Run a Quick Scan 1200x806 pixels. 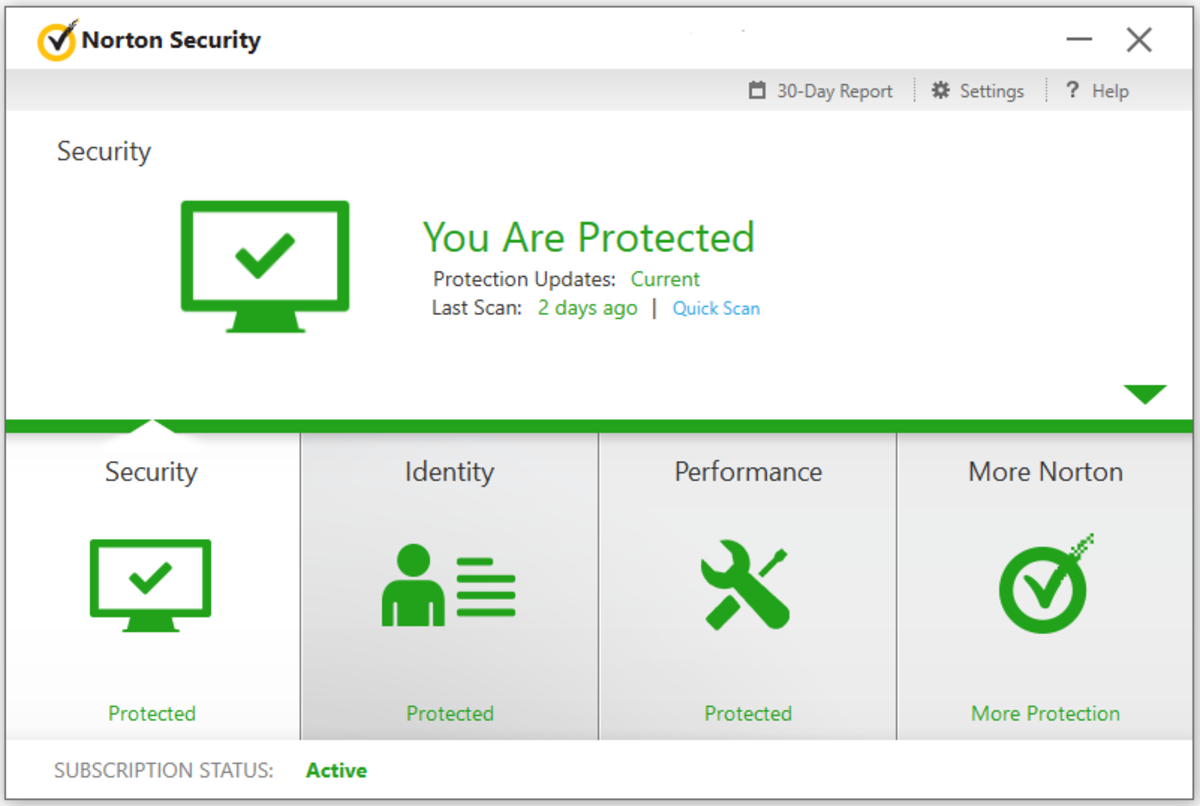tap(716, 308)
